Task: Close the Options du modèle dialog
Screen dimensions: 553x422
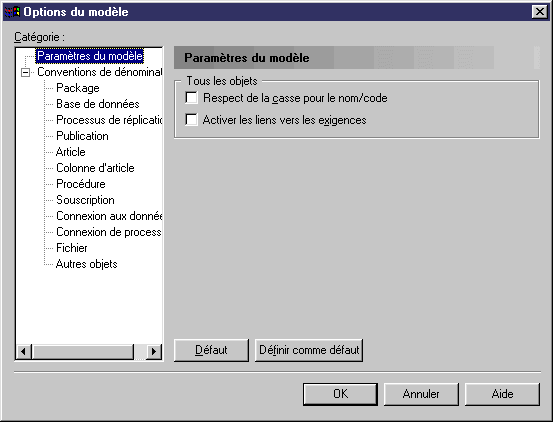Action: click(x=540, y=12)
